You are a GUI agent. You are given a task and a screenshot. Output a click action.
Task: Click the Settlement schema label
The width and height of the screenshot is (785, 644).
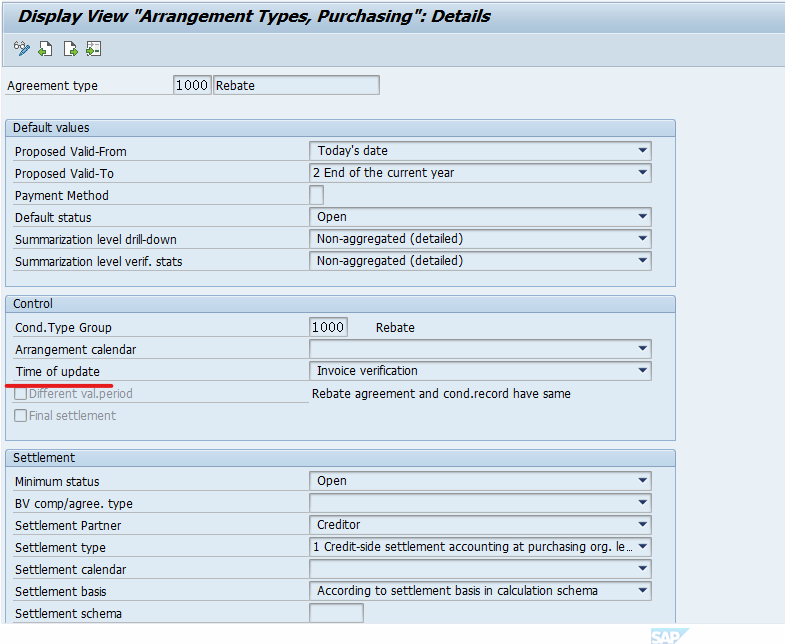tap(68, 614)
